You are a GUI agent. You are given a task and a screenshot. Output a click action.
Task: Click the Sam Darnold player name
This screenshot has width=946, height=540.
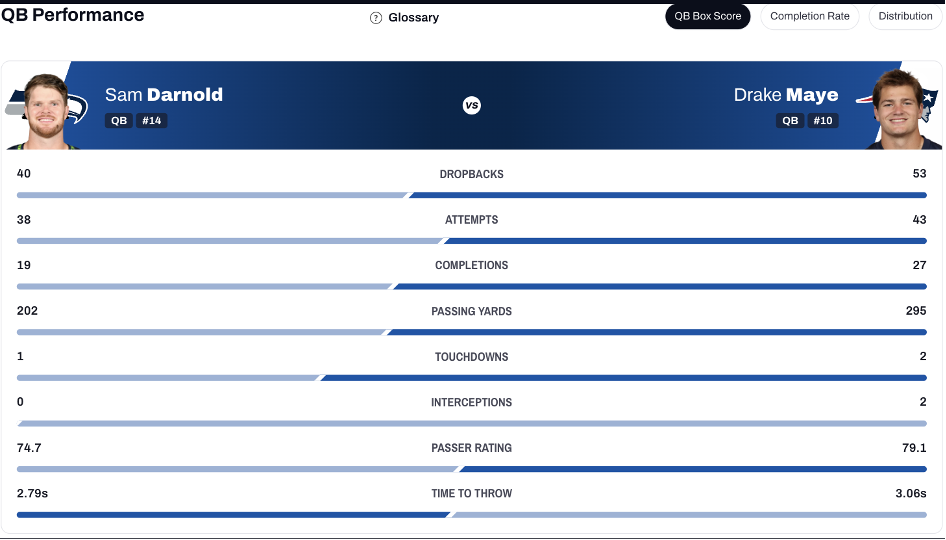pyautogui.click(x=163, y=95)
